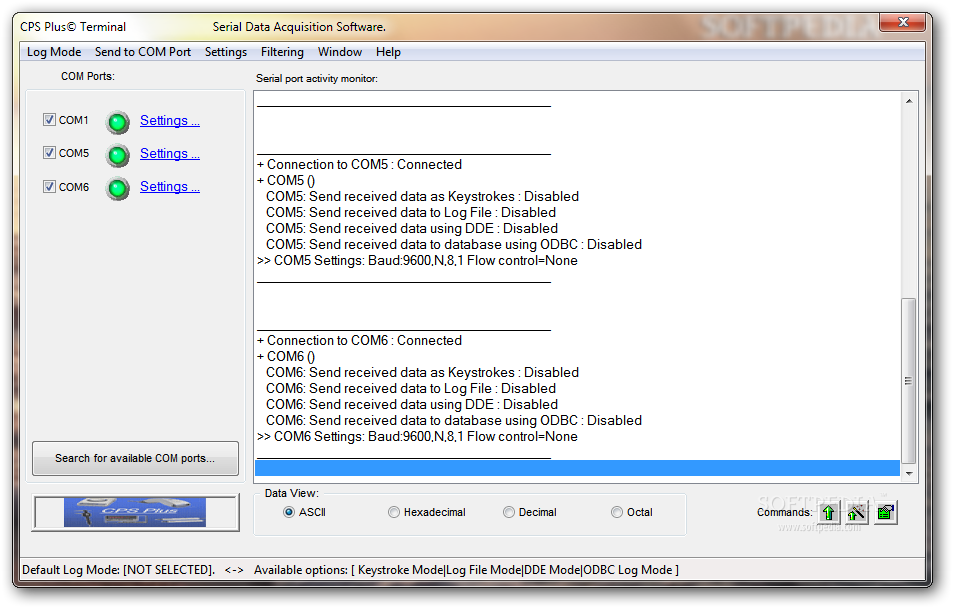Click the green up-arrow command icon
This screenshot has height=608, width=953.
(x=828, y=513)
